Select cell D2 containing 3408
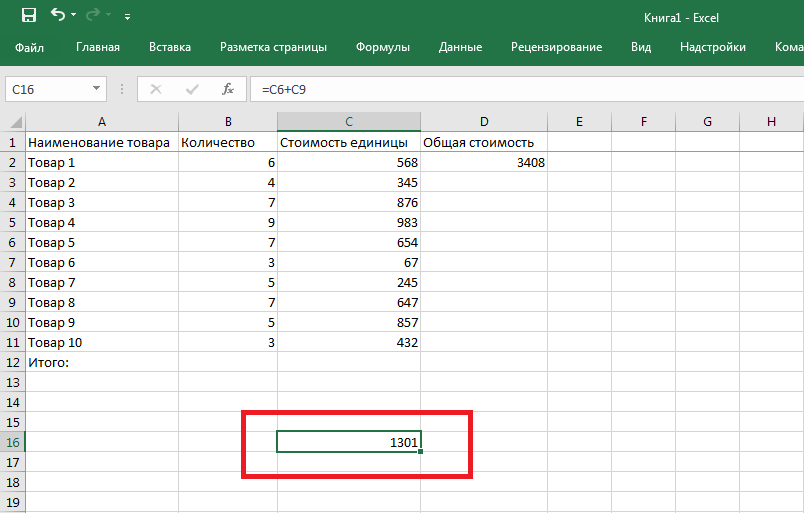804x513 pixels. pos(483,162)
